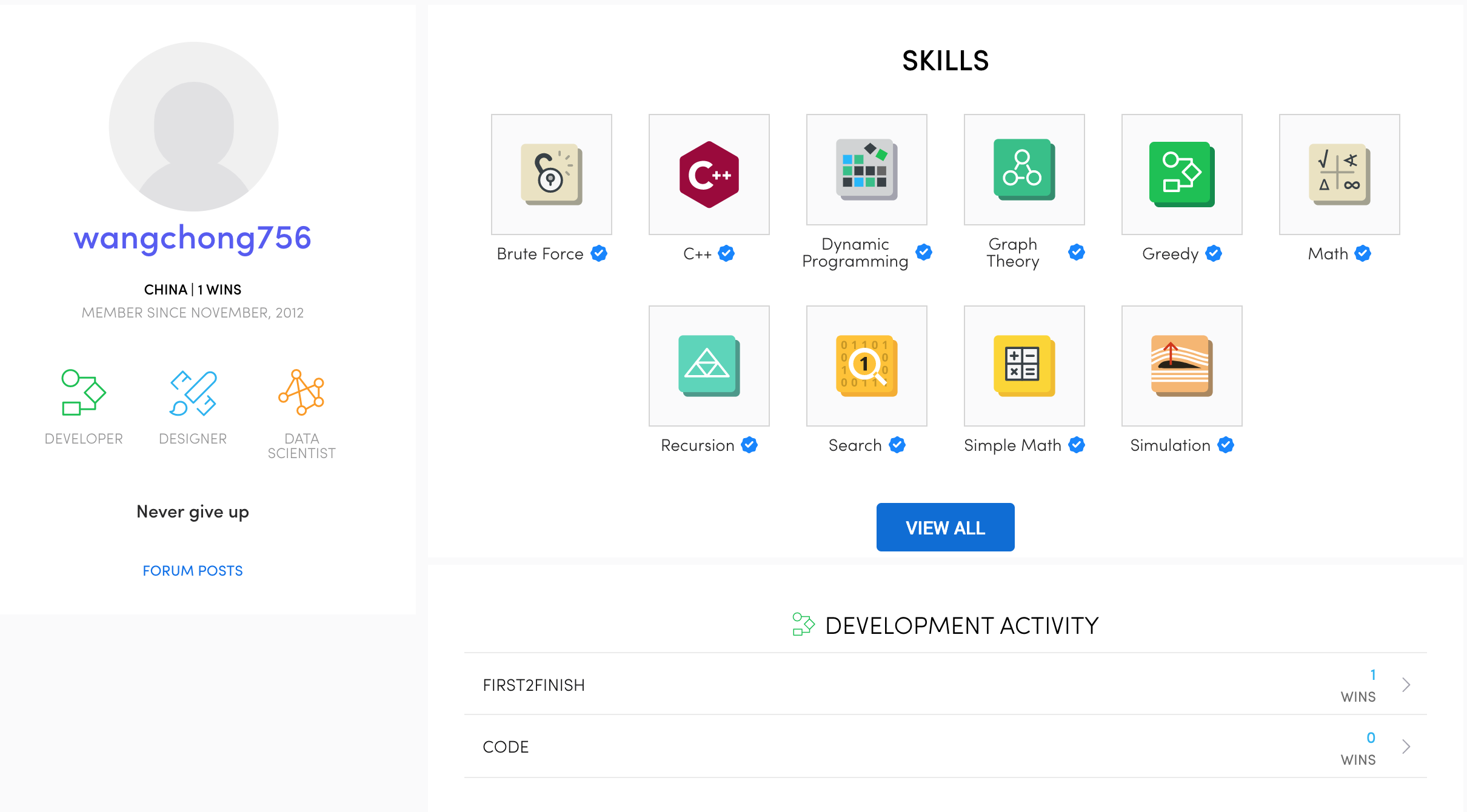1467x812 pixels.
Task: Choose the Simple Math skill icon
Action: 1024,366
